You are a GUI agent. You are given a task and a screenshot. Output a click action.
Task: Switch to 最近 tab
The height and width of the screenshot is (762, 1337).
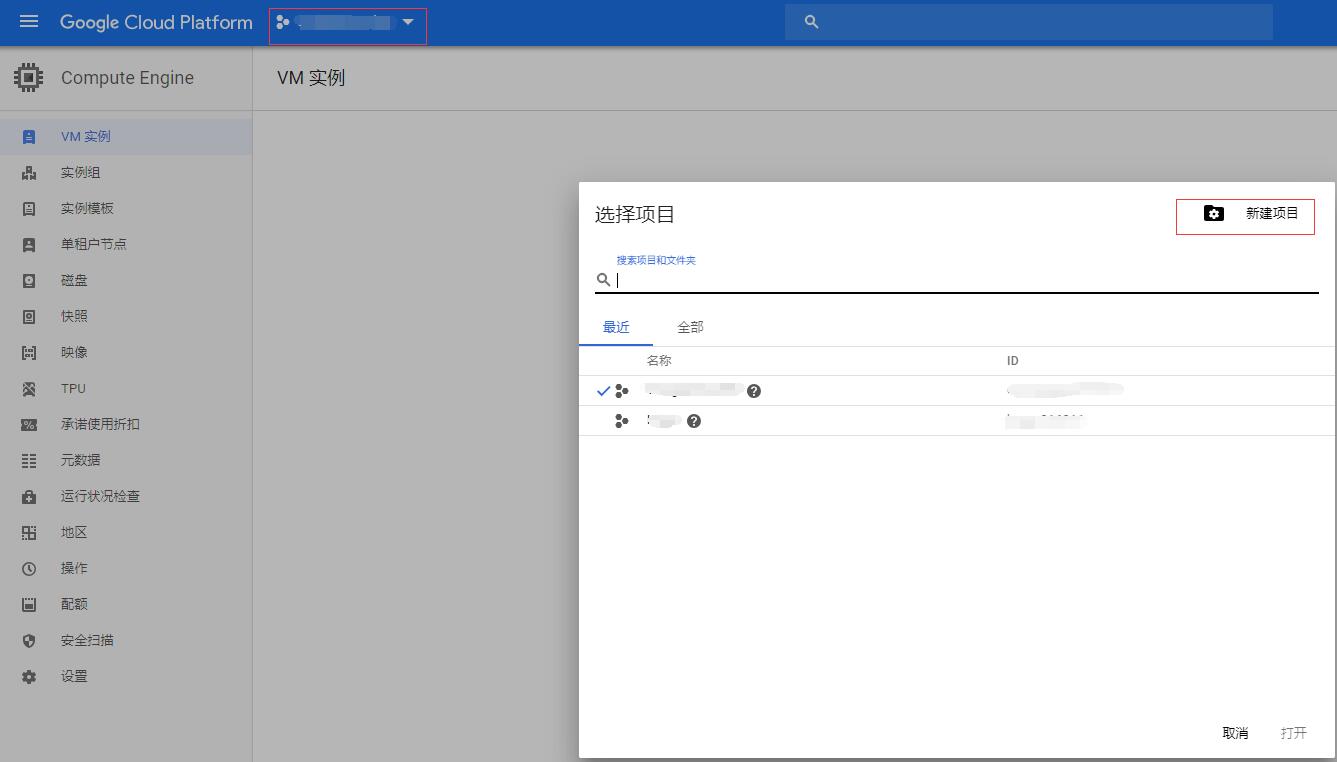coord(616,327)
